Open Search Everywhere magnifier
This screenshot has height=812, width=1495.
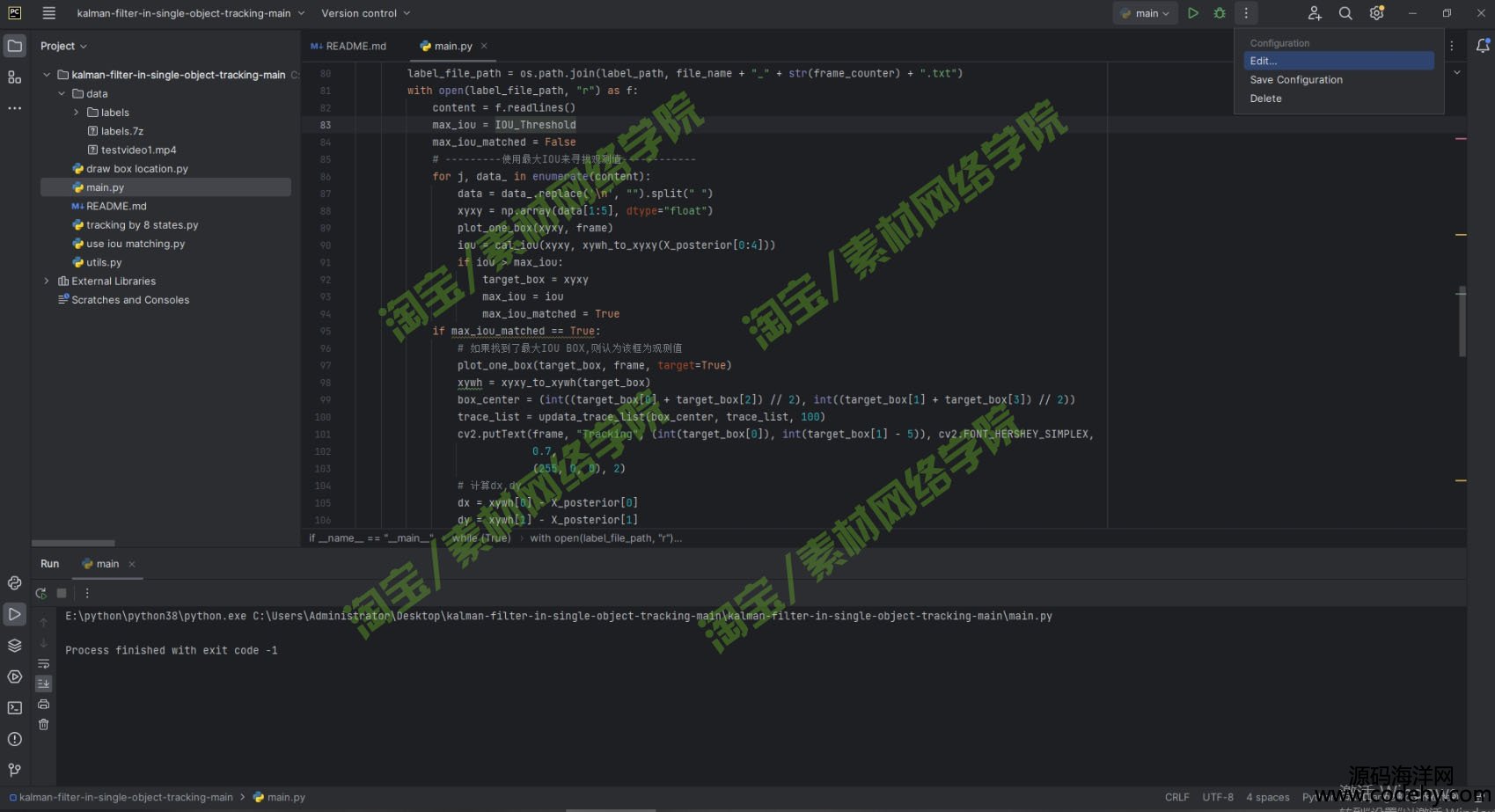(x=1345, y=13)
